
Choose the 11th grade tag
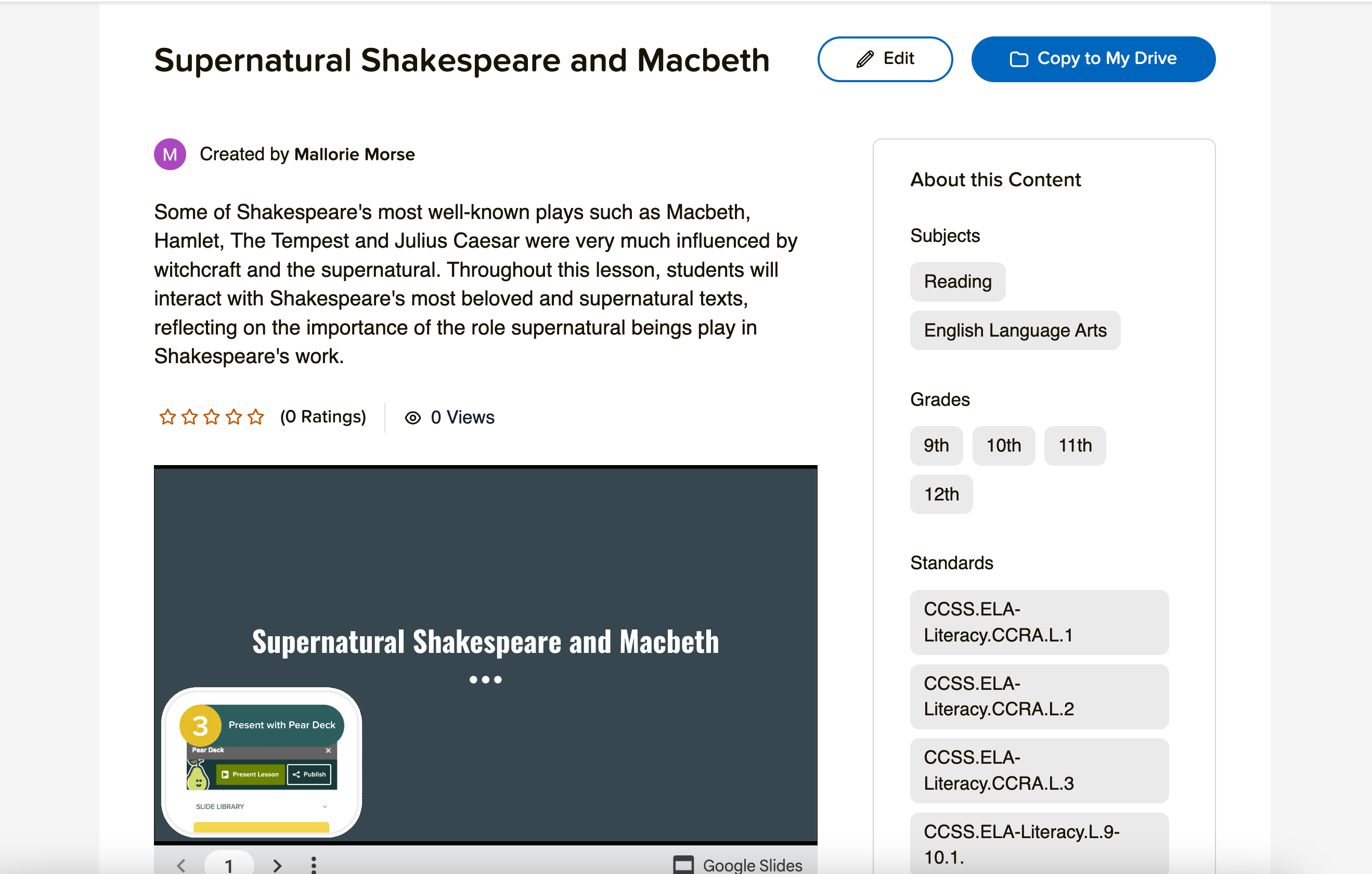pyautogui.click(x=1075, y=445)
